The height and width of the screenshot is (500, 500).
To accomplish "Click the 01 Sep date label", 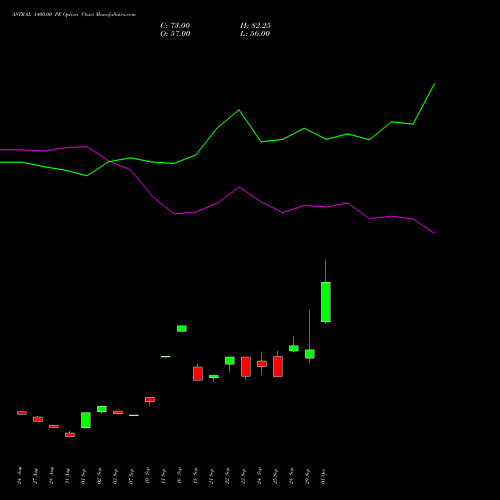I will tap(84, 476).
